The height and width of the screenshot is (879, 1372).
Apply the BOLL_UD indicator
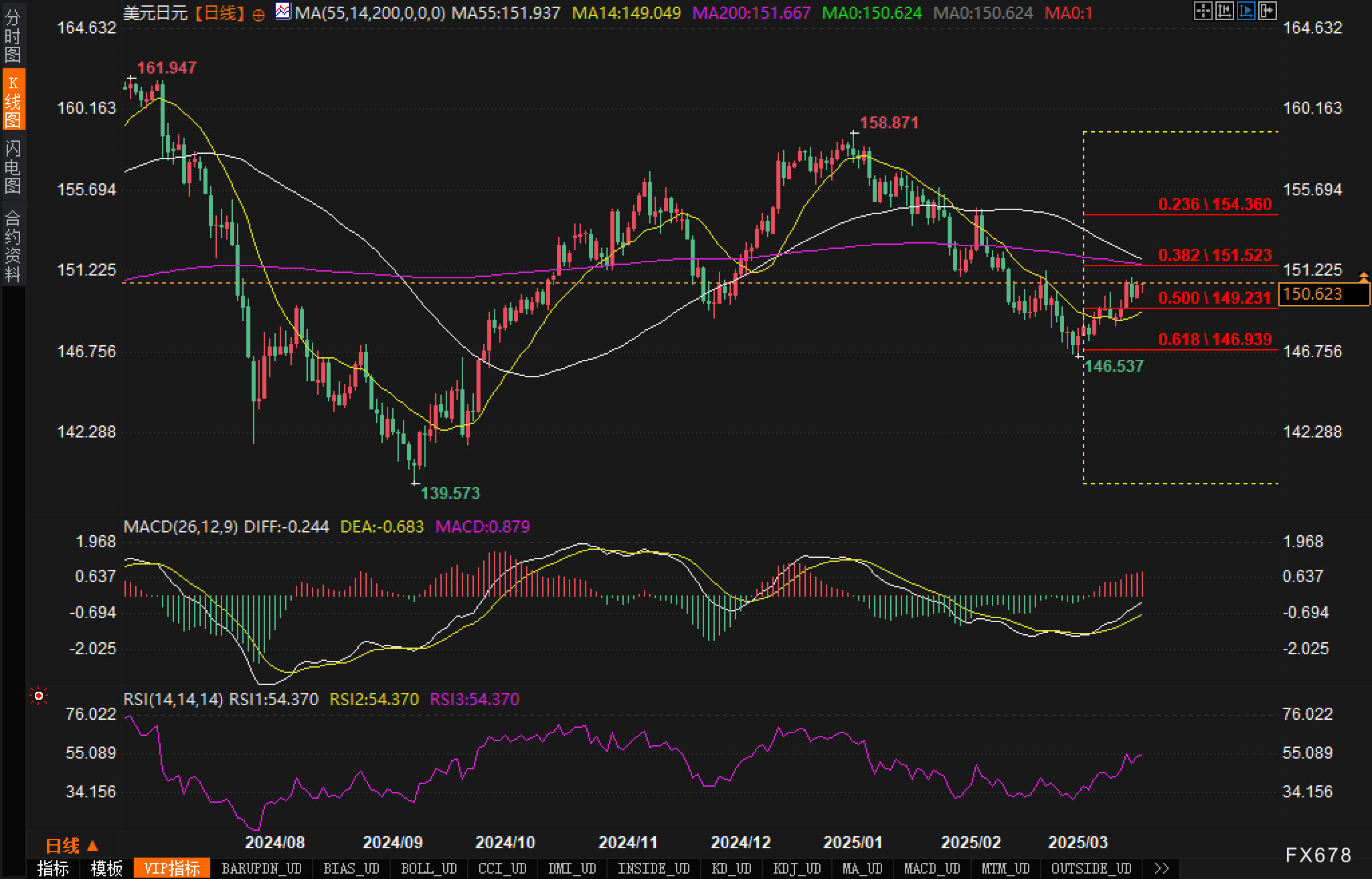click(428, 868)
